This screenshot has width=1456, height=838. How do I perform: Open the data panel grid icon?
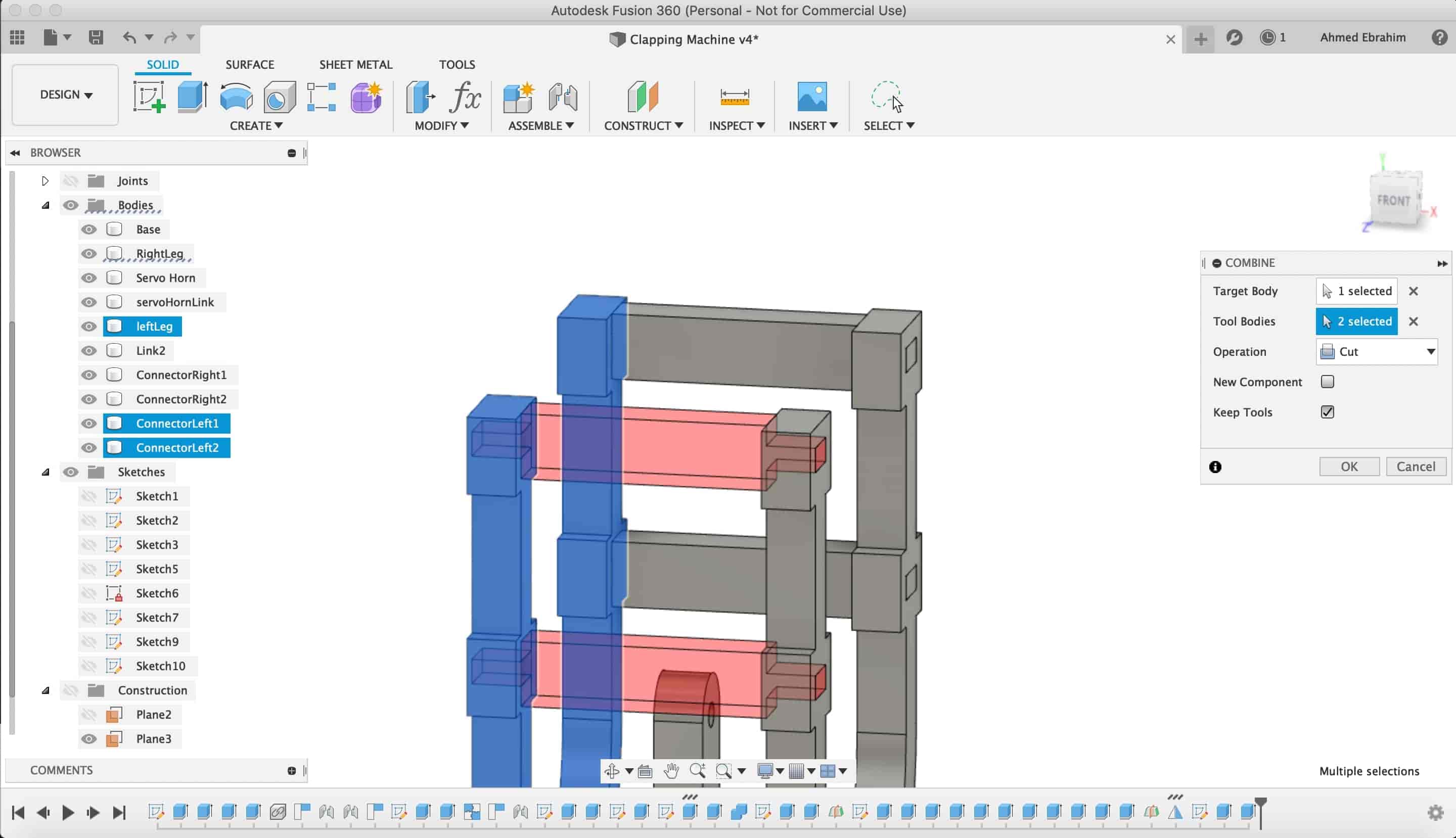(17, 37)
